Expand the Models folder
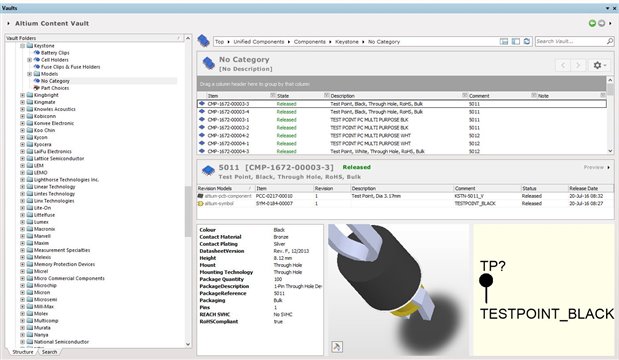The image size is (619, 360). [x=30, y=74]
